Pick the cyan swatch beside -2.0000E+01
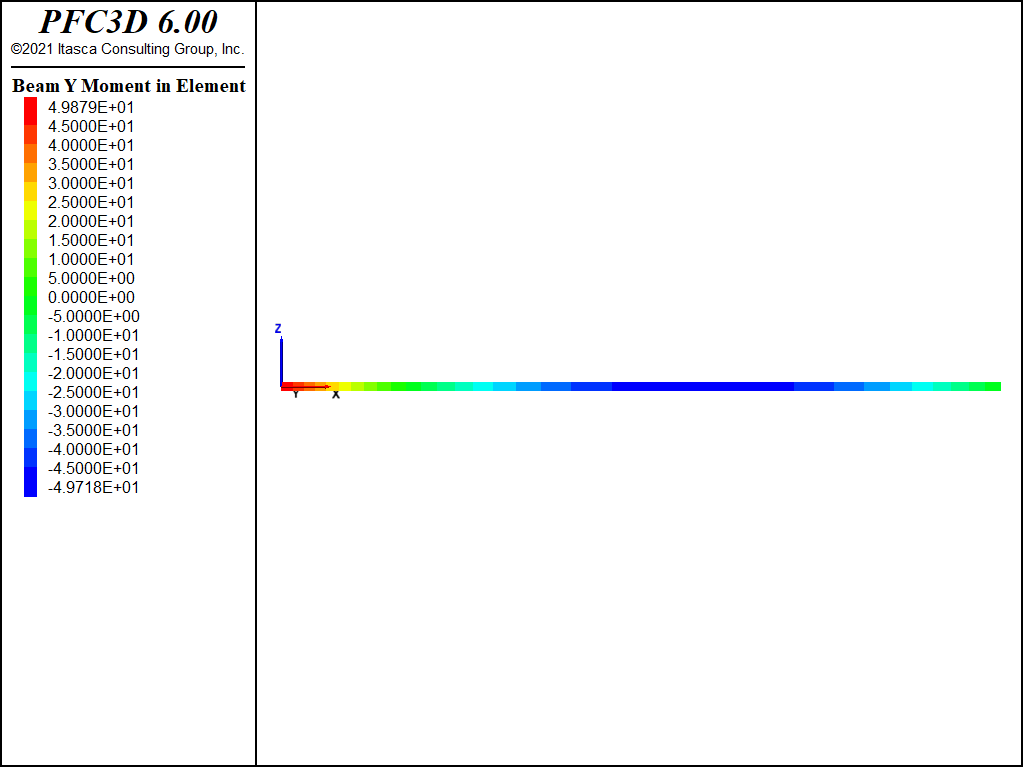 tap(31, 381)
